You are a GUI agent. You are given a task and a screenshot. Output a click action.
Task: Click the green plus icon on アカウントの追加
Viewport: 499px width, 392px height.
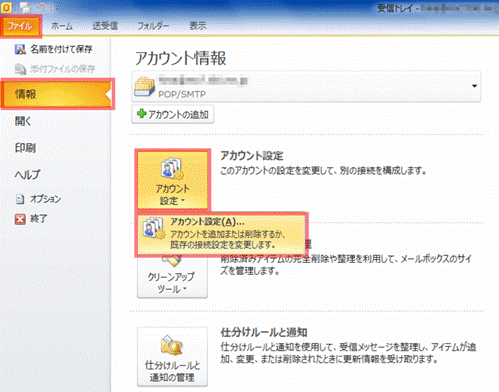point(141,114)
